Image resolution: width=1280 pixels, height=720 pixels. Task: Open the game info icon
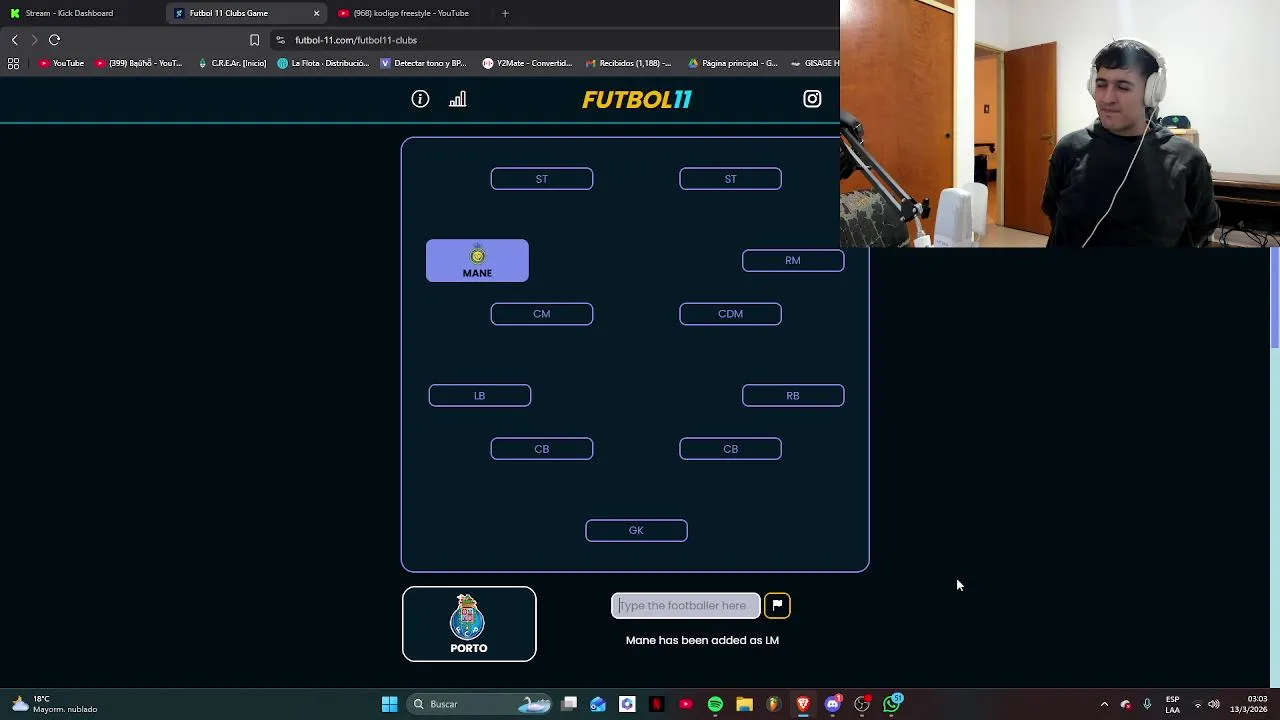(x=420, y=99)
